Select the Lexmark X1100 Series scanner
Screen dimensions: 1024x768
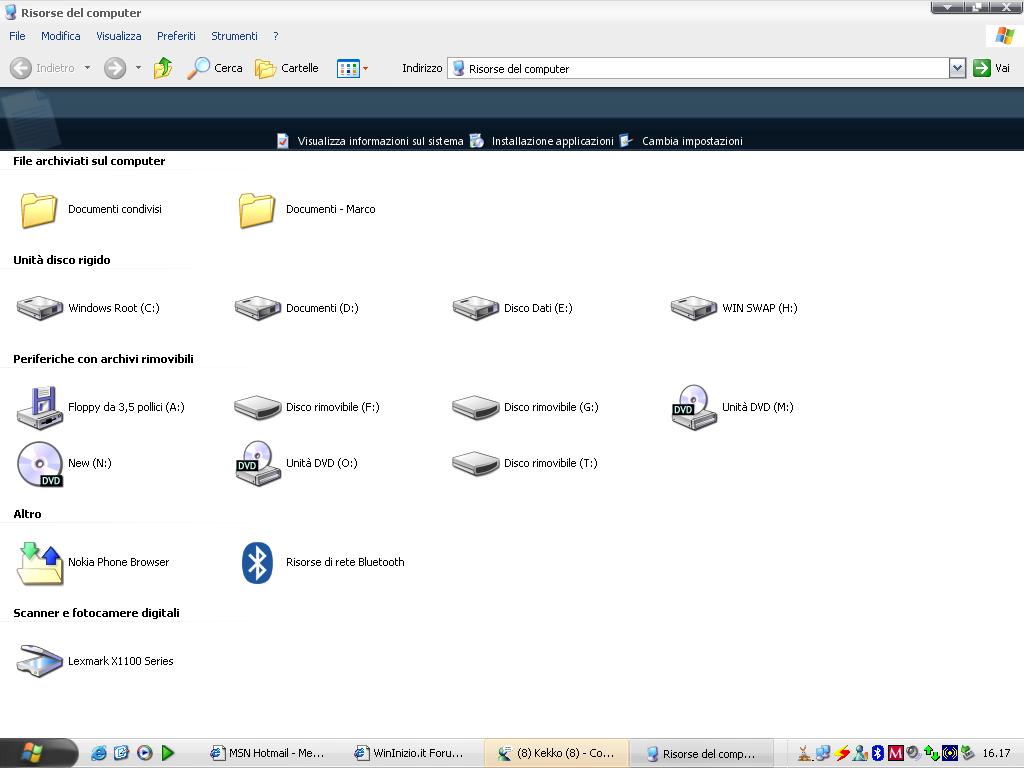[40, 661]
